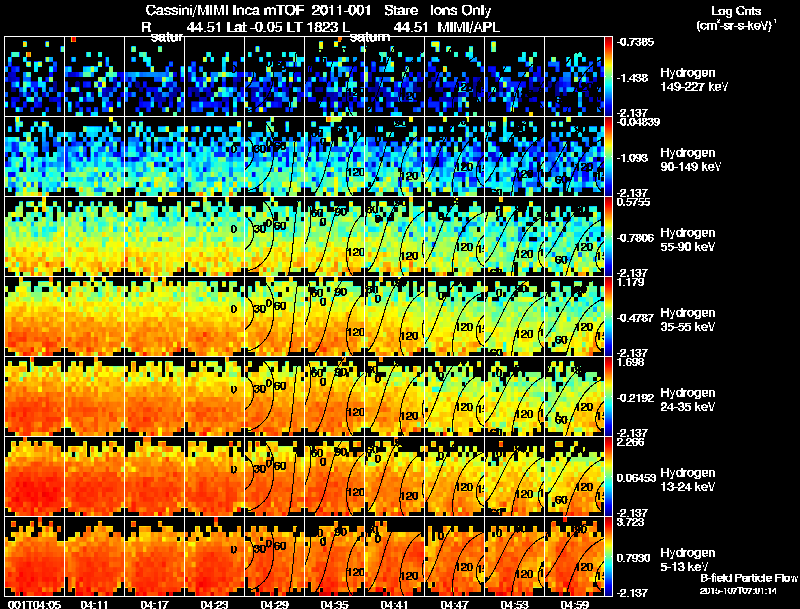
Task: Click the '(cm²-sr-s-keV)' units label
Action: 736,26
